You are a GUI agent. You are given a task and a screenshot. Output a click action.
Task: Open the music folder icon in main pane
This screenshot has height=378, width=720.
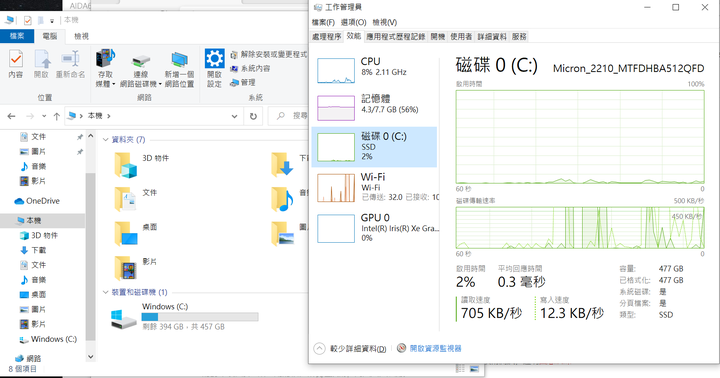(x=282, y=199)
